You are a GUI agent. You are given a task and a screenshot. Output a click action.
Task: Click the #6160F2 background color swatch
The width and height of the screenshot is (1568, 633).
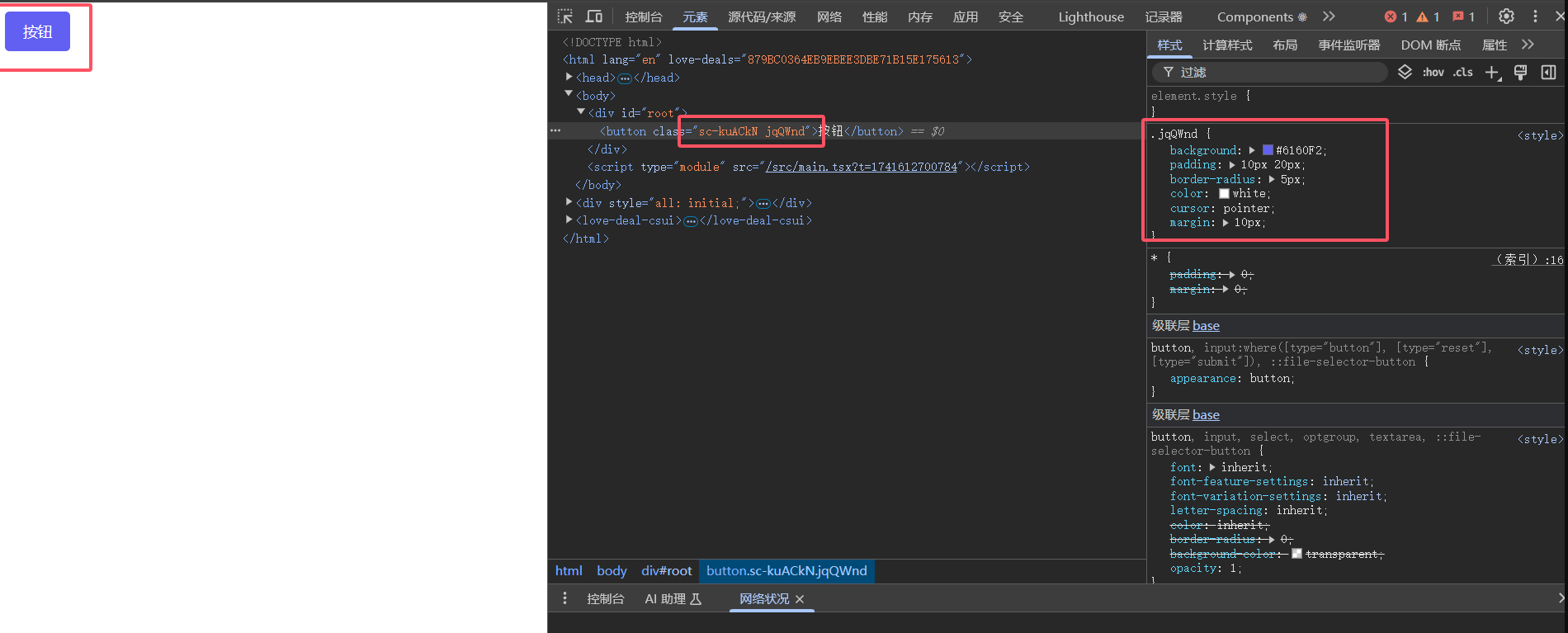[x=1268, y=150]
